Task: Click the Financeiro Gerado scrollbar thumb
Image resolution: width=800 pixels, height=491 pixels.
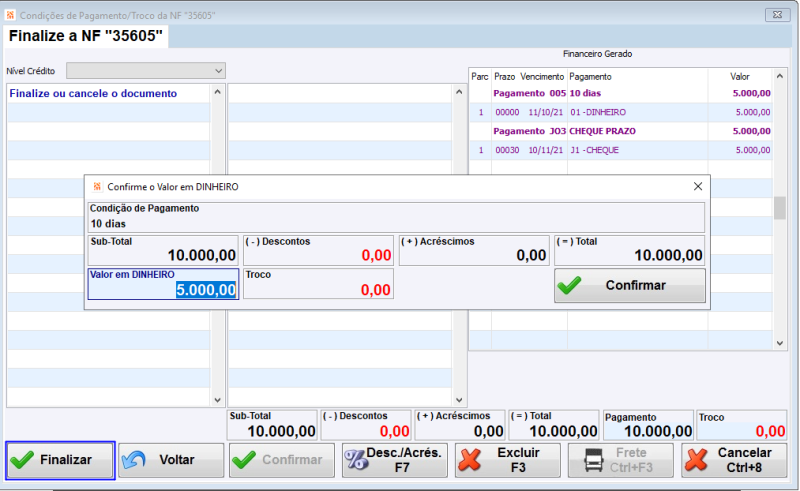Action: pyautogui.click(x=779, y=208)
